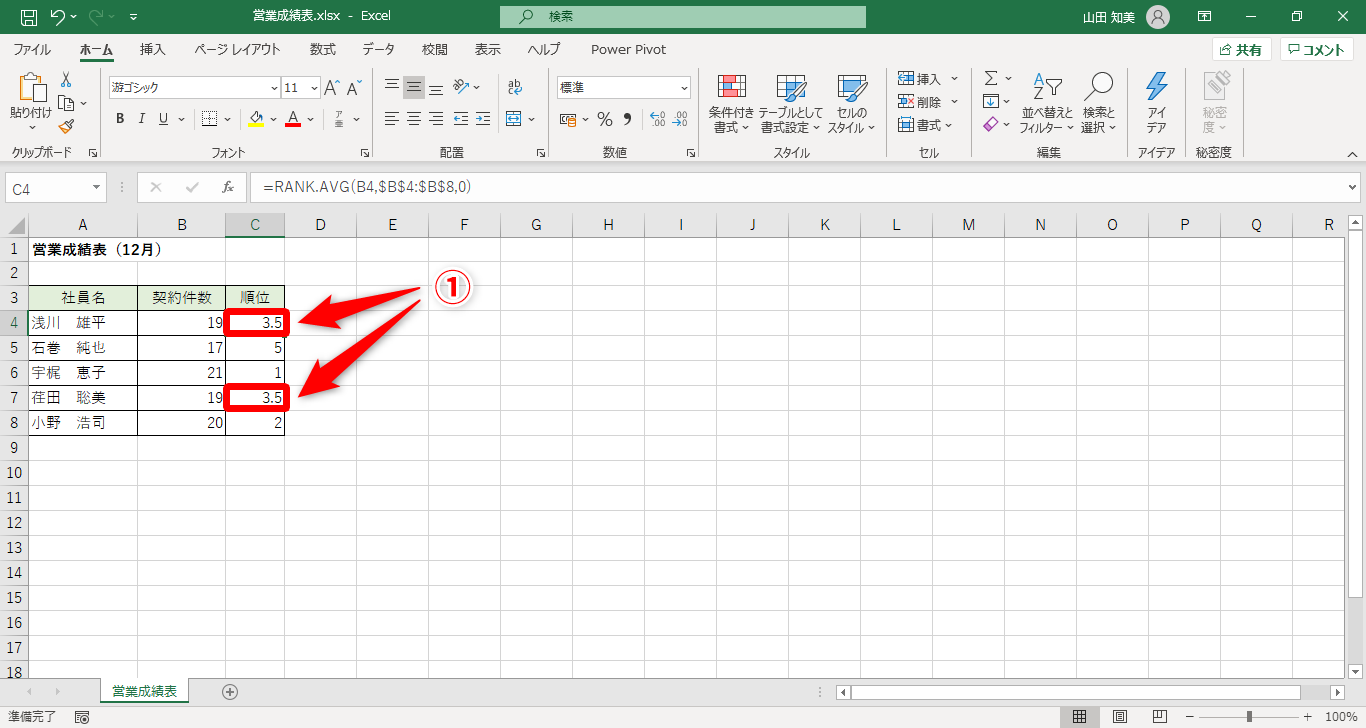Viewport: 1366px width, 728px height.
Task: Cut the selection with the scissors icon
Action: (x=66, y=80)
